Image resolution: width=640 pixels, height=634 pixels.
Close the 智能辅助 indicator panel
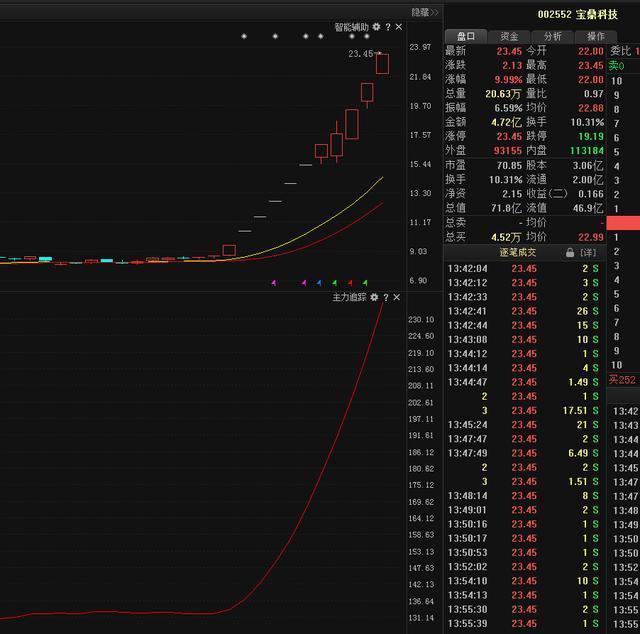(x=398, y=27)
